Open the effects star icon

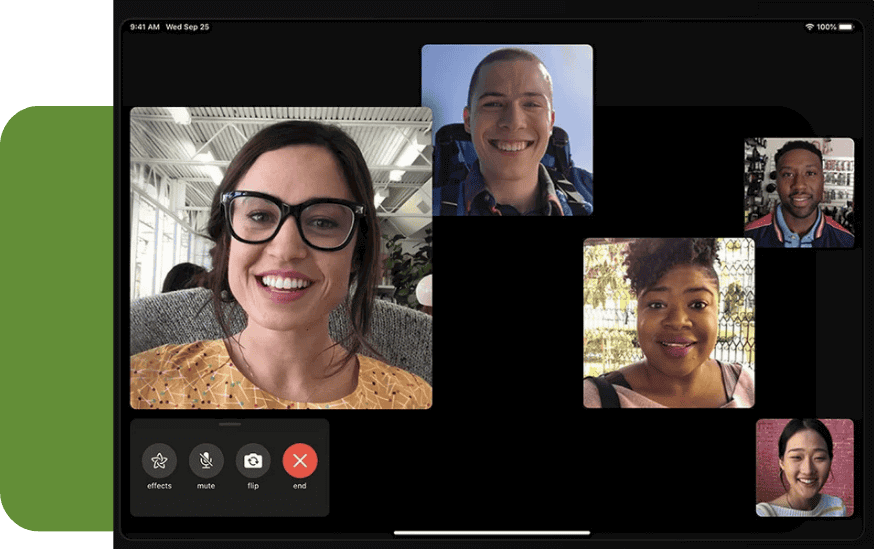click(159, 460)
